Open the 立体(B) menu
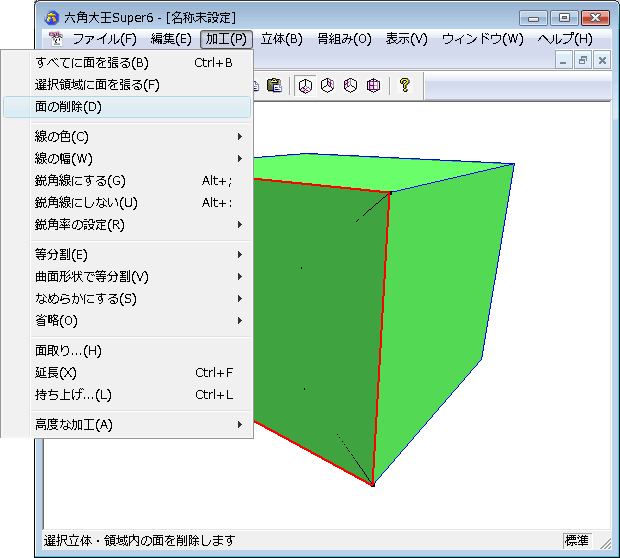The width and height of the screenshot is (620, 558). pos(282,39)
